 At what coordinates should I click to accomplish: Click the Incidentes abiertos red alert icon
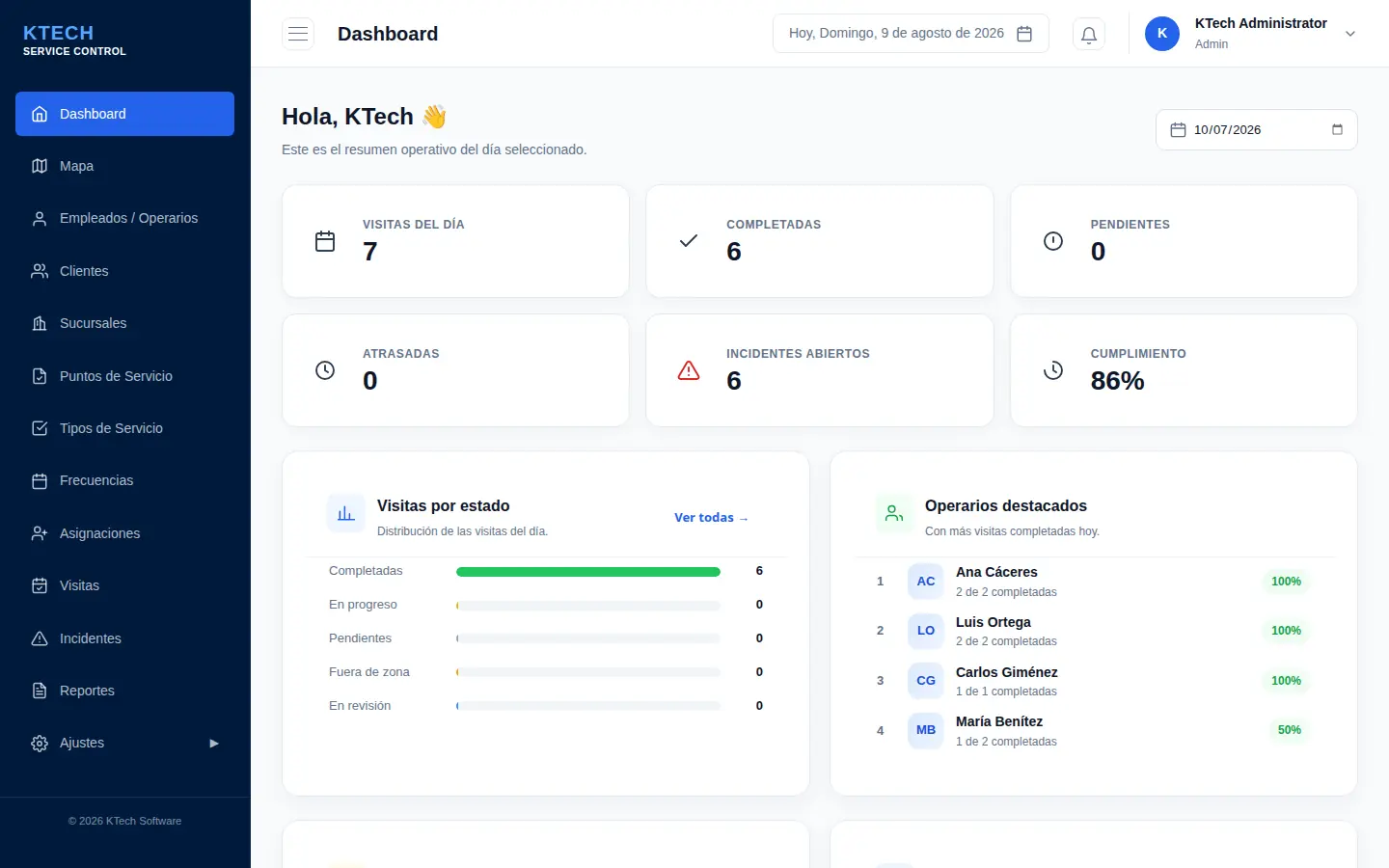point(689,370)
